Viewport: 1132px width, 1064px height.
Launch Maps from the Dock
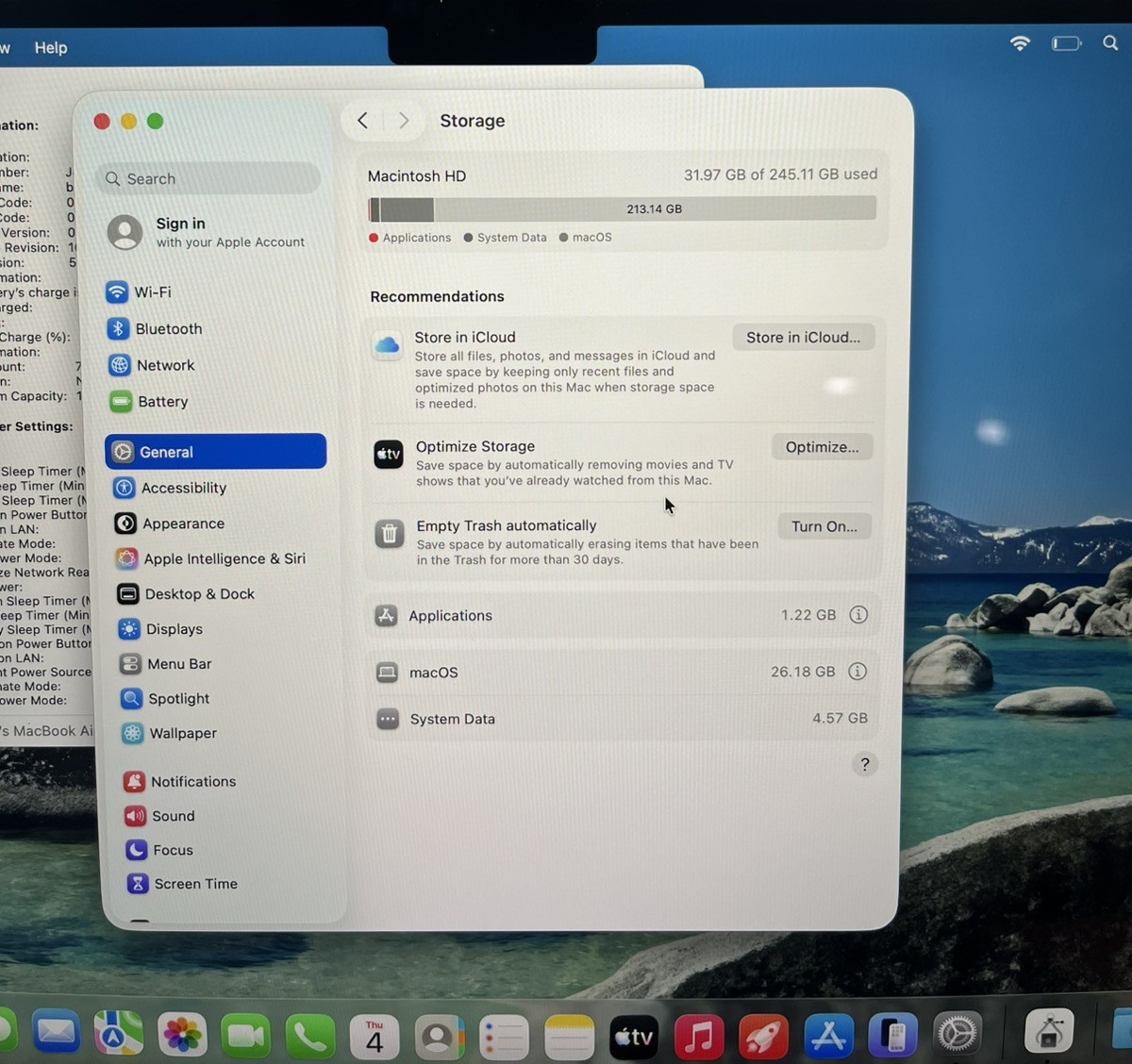point(118,1035)
